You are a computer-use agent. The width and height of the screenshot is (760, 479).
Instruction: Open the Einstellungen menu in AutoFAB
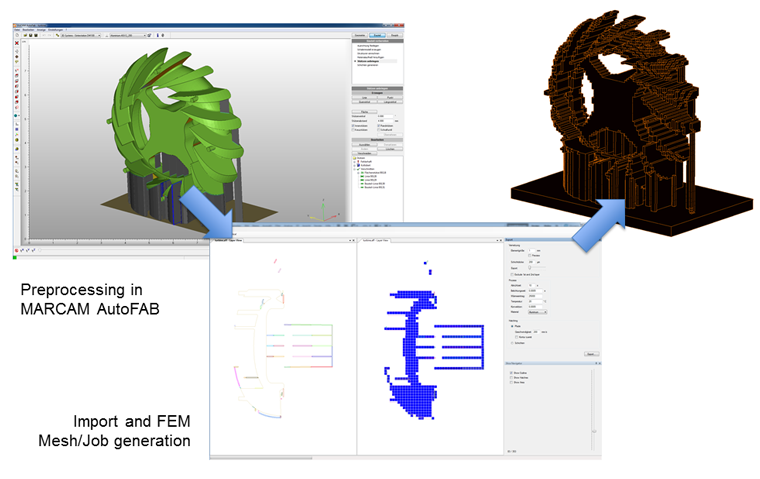point(55,30)
